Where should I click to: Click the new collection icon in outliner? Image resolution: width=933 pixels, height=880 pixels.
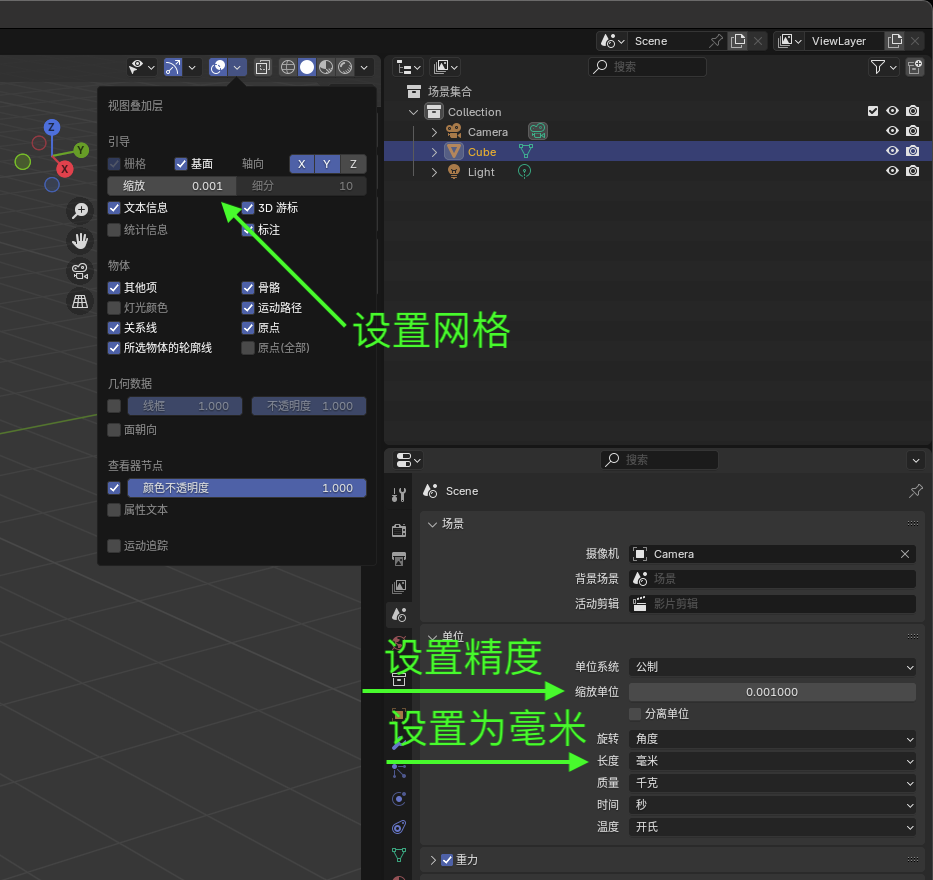point(915,67)
